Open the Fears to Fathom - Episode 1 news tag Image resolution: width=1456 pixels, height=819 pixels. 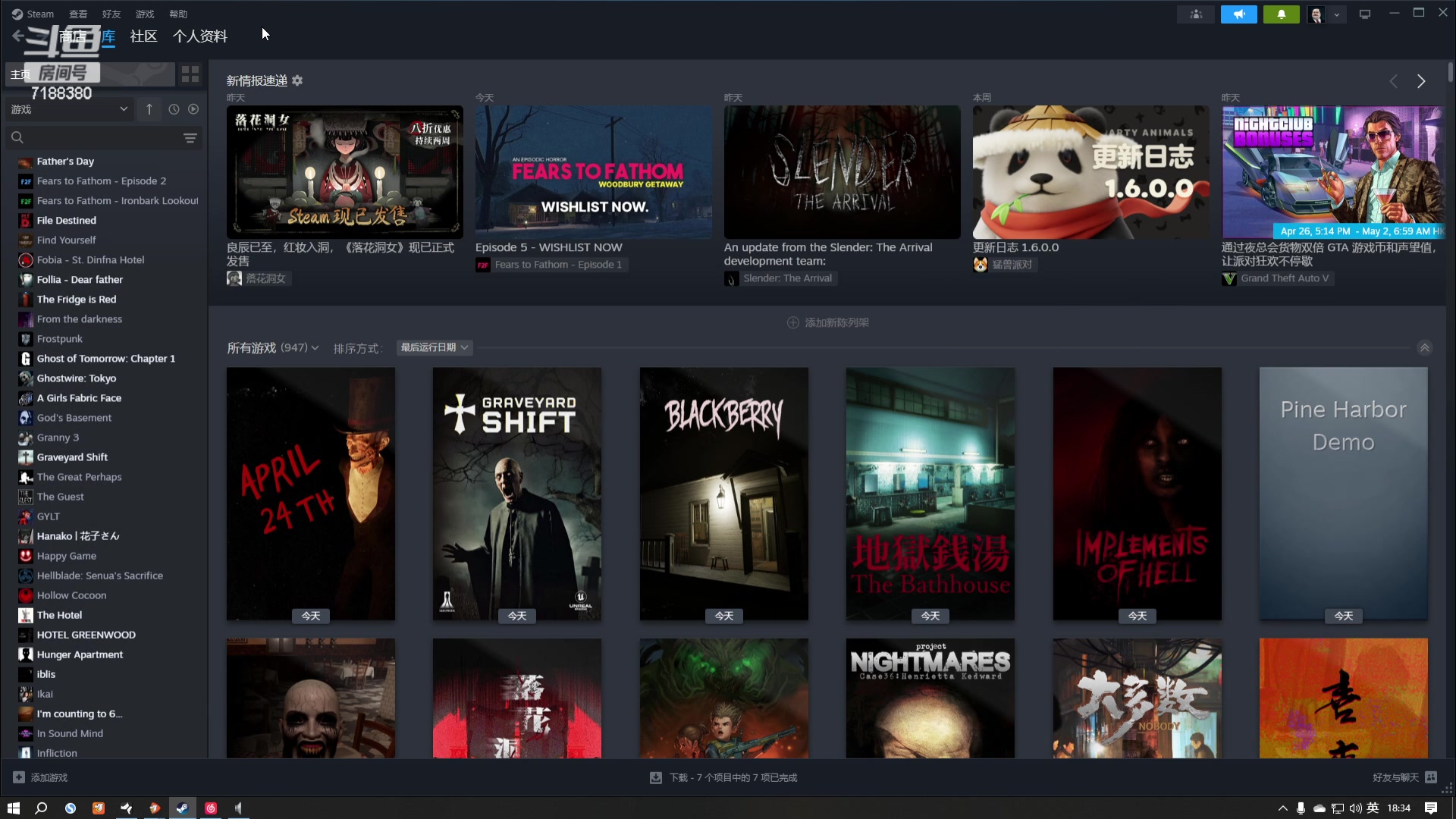click(551, 265)
